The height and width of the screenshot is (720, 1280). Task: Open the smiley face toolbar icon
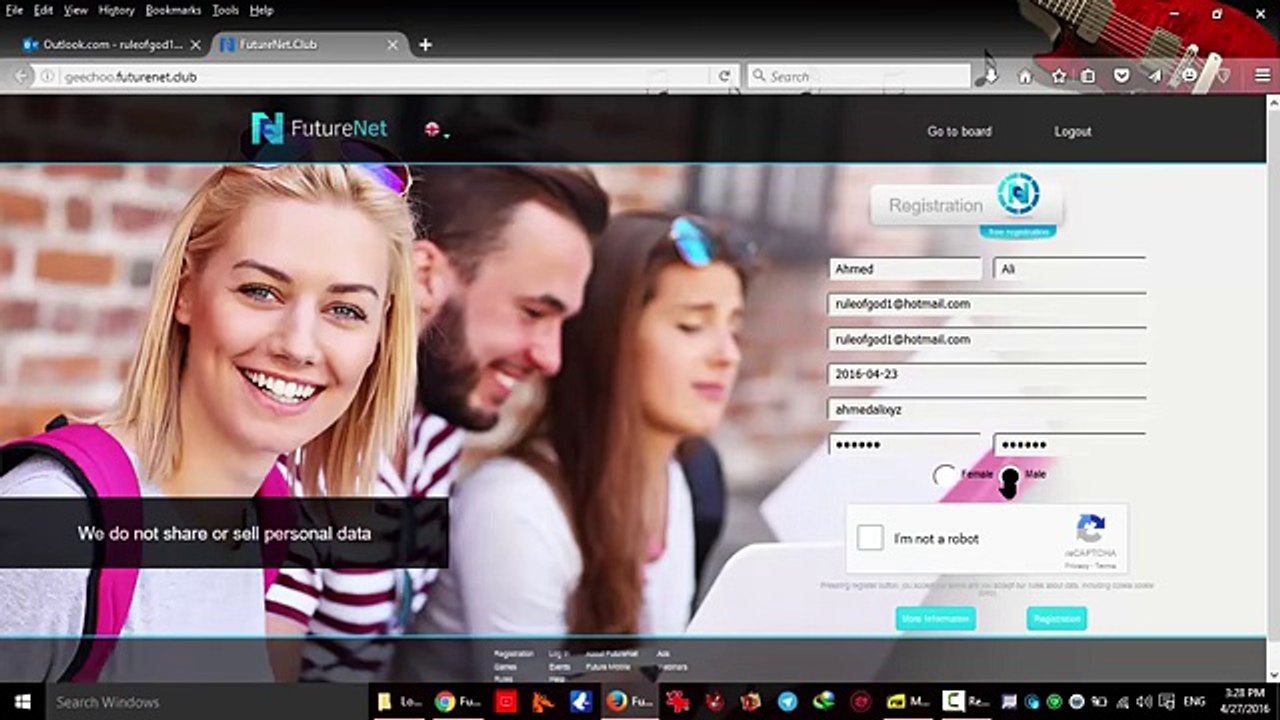[x=1188, y=76]
